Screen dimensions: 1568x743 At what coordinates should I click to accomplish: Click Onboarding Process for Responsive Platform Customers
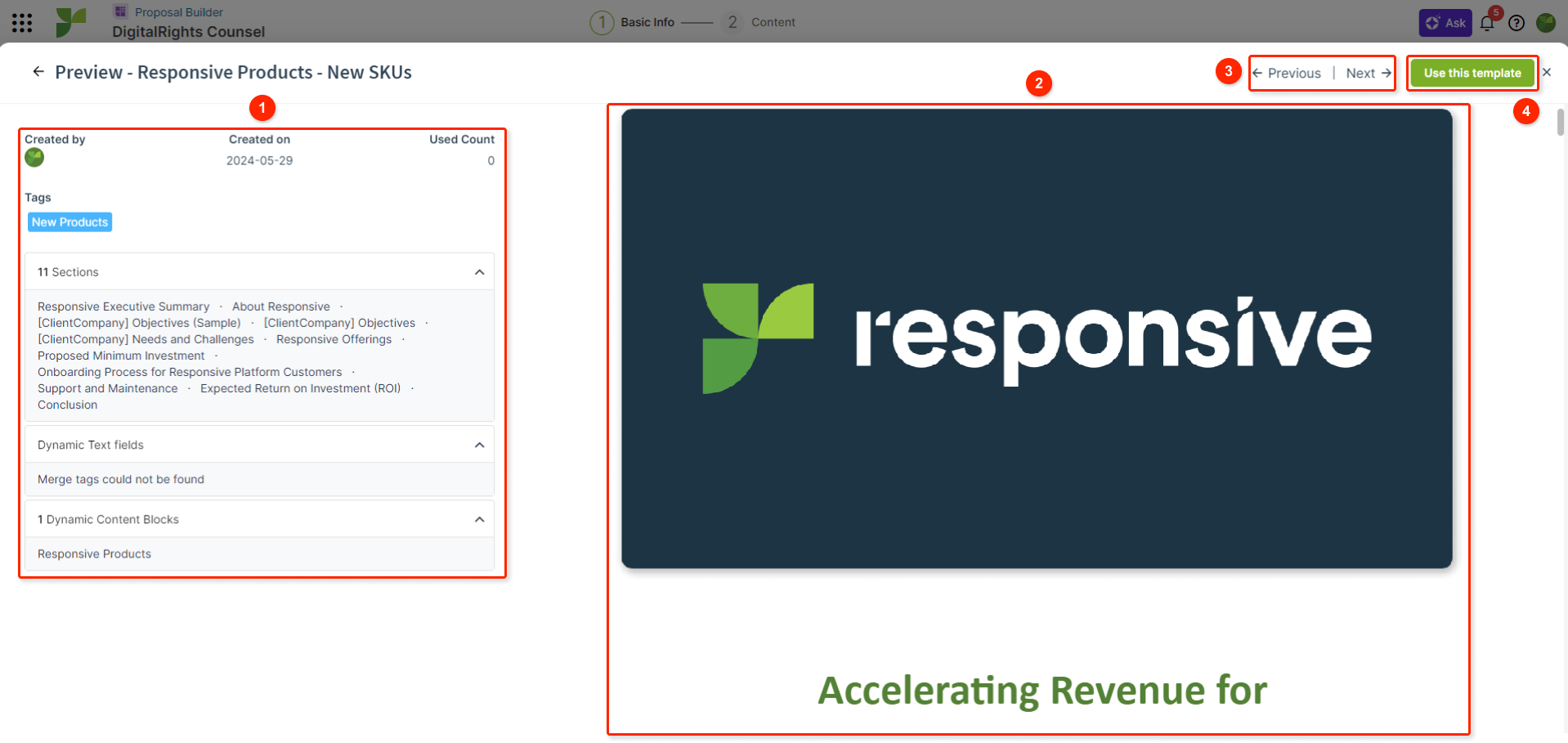pos(190,372)
